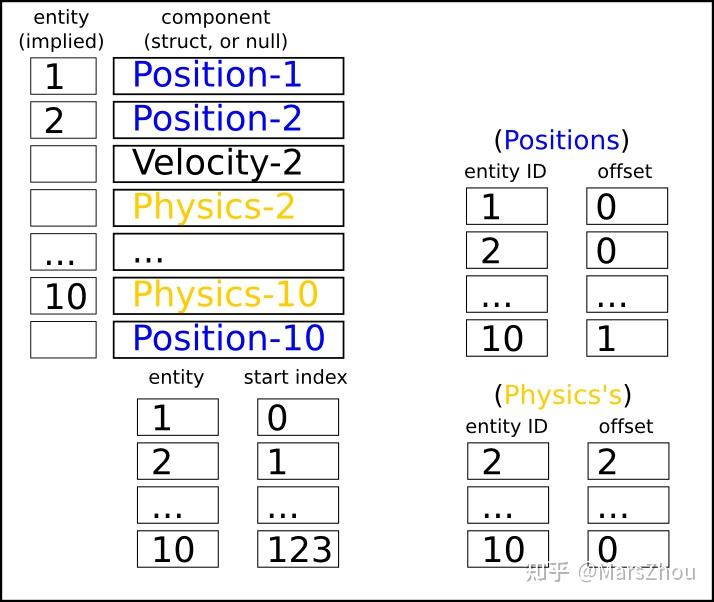Select offset 1 in the Positions table

[x=627, y=338]
